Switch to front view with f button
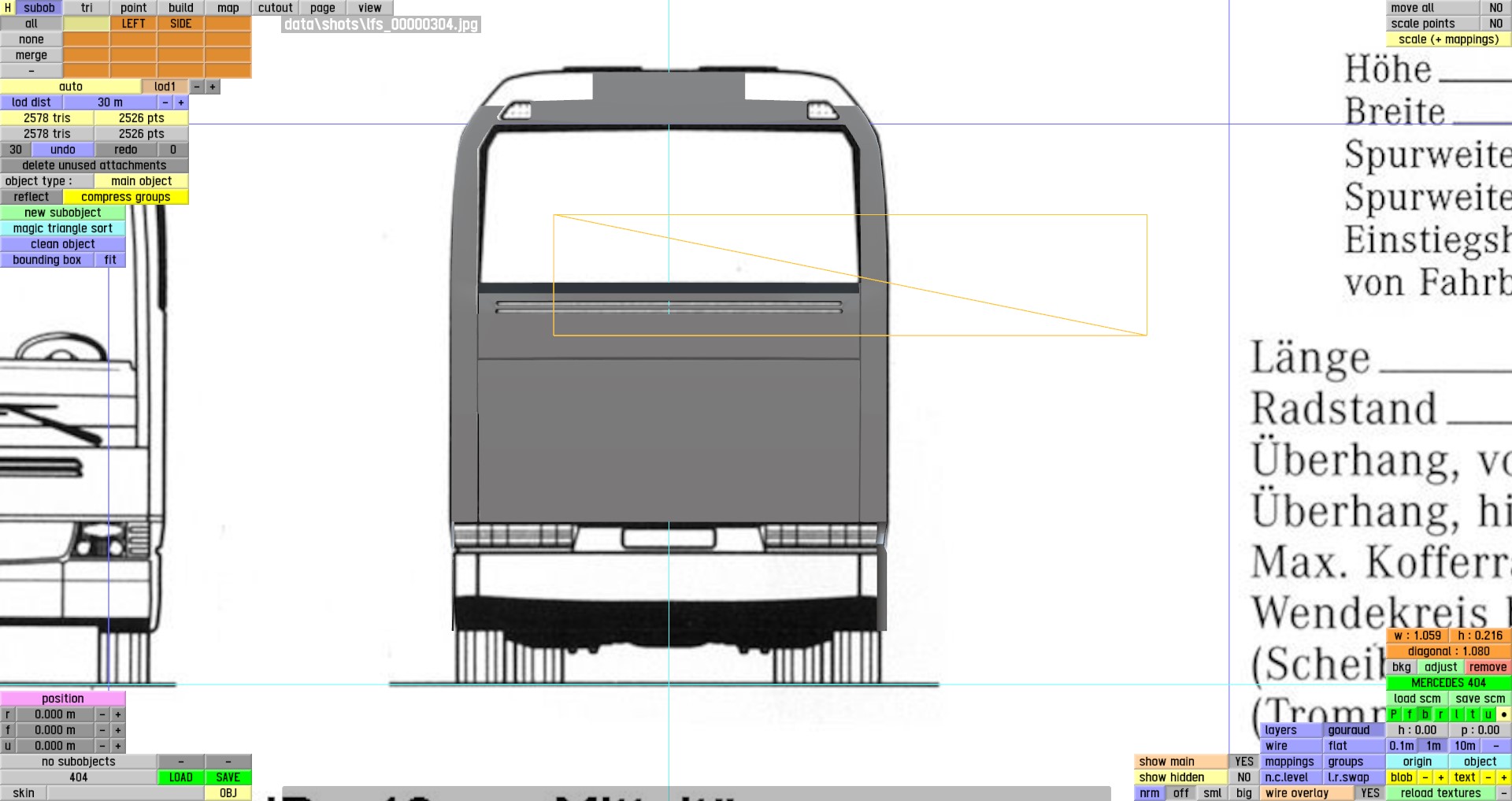The height and width of the screenshot is (801, 1512). click(x=1410, y=714)
